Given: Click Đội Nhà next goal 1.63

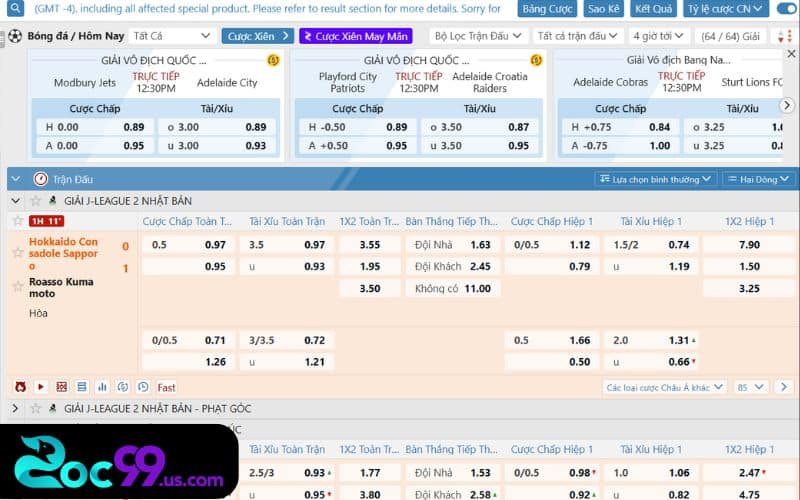Looking at the screenshot, I should pyautogui.click(x=453, y=245).
